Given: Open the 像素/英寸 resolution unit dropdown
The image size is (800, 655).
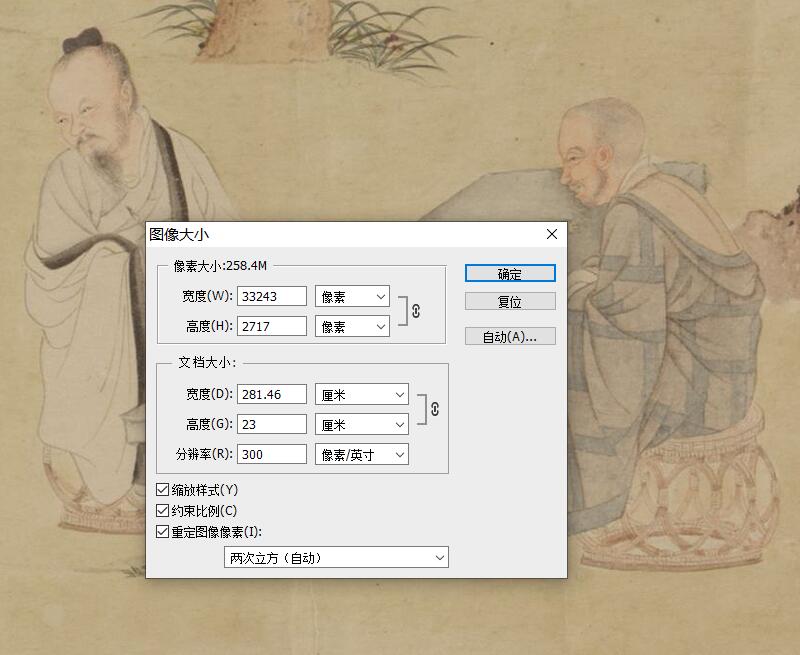Looking at the screenshot, I should pos(362,454).
